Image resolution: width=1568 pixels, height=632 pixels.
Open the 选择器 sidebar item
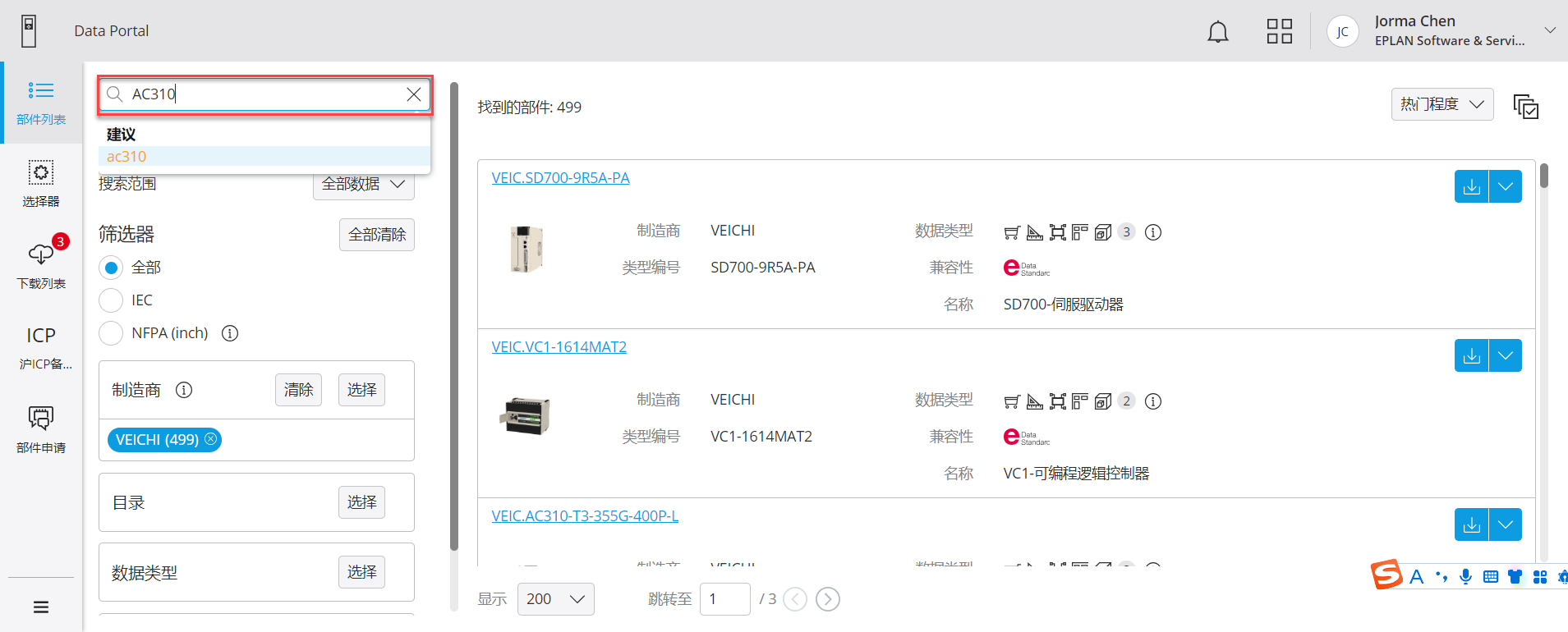coord(41,184)
